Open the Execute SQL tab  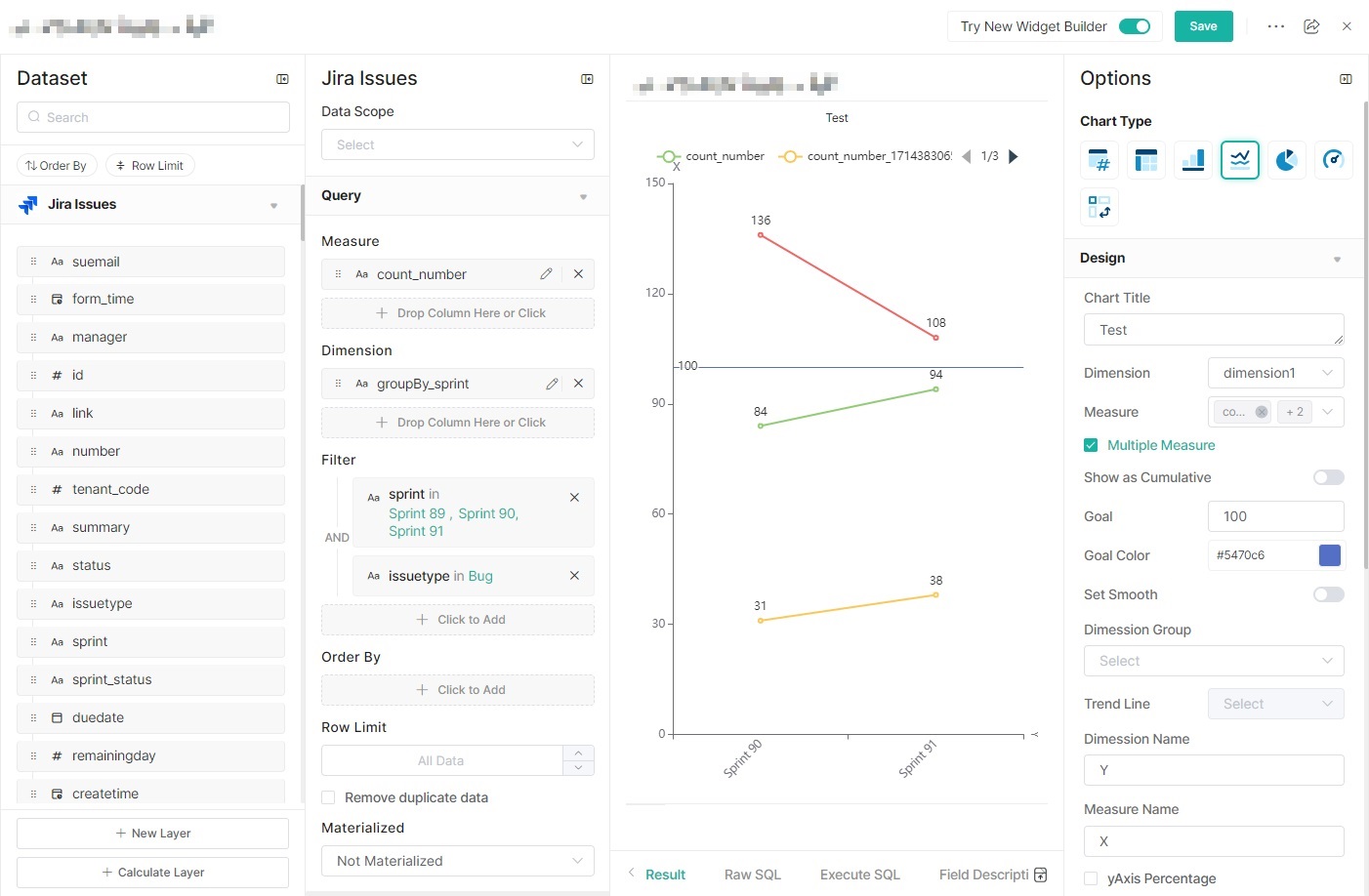click(859, 875)
